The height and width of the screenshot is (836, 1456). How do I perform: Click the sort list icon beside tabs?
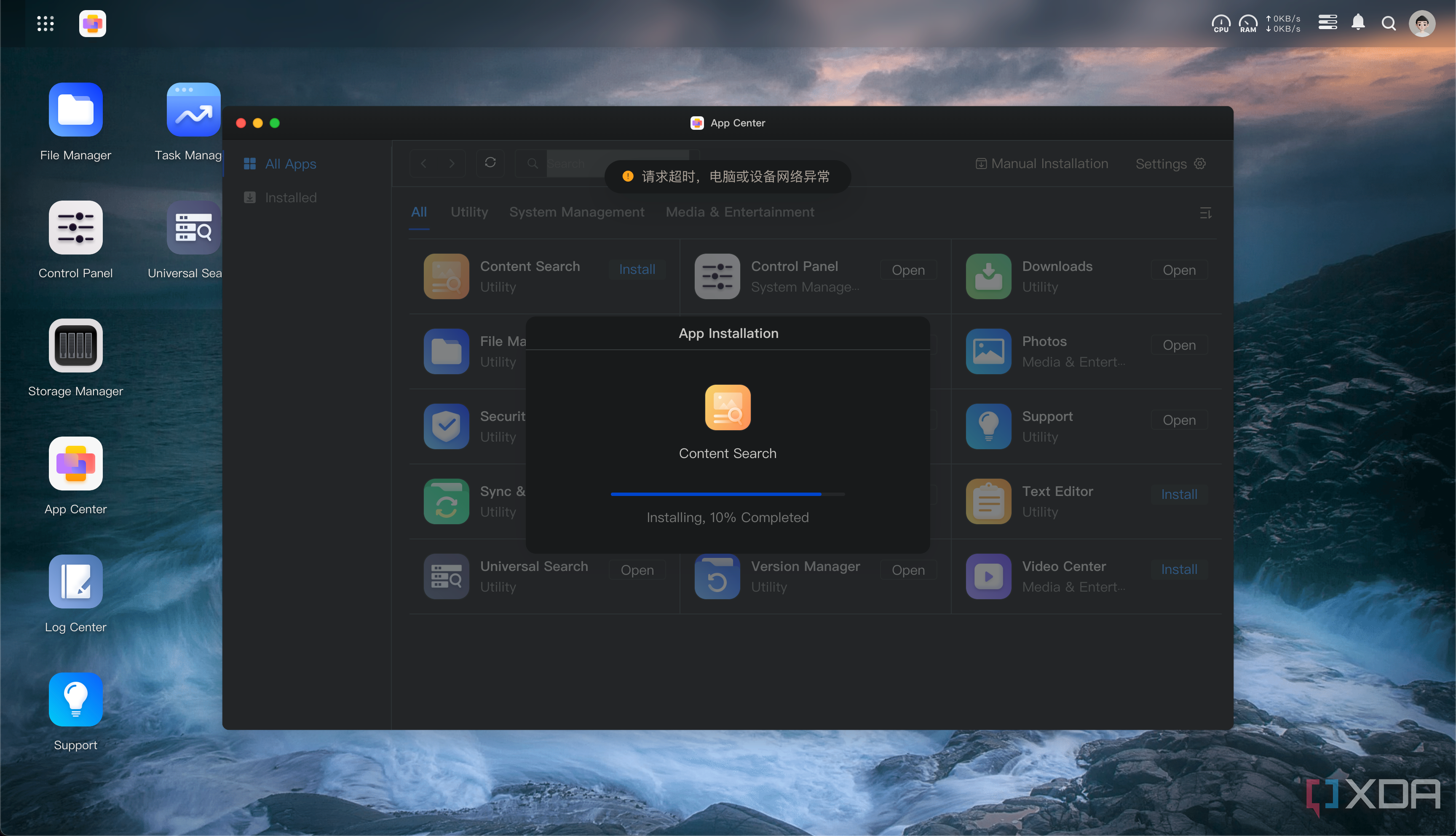(x=1205, y=213)
